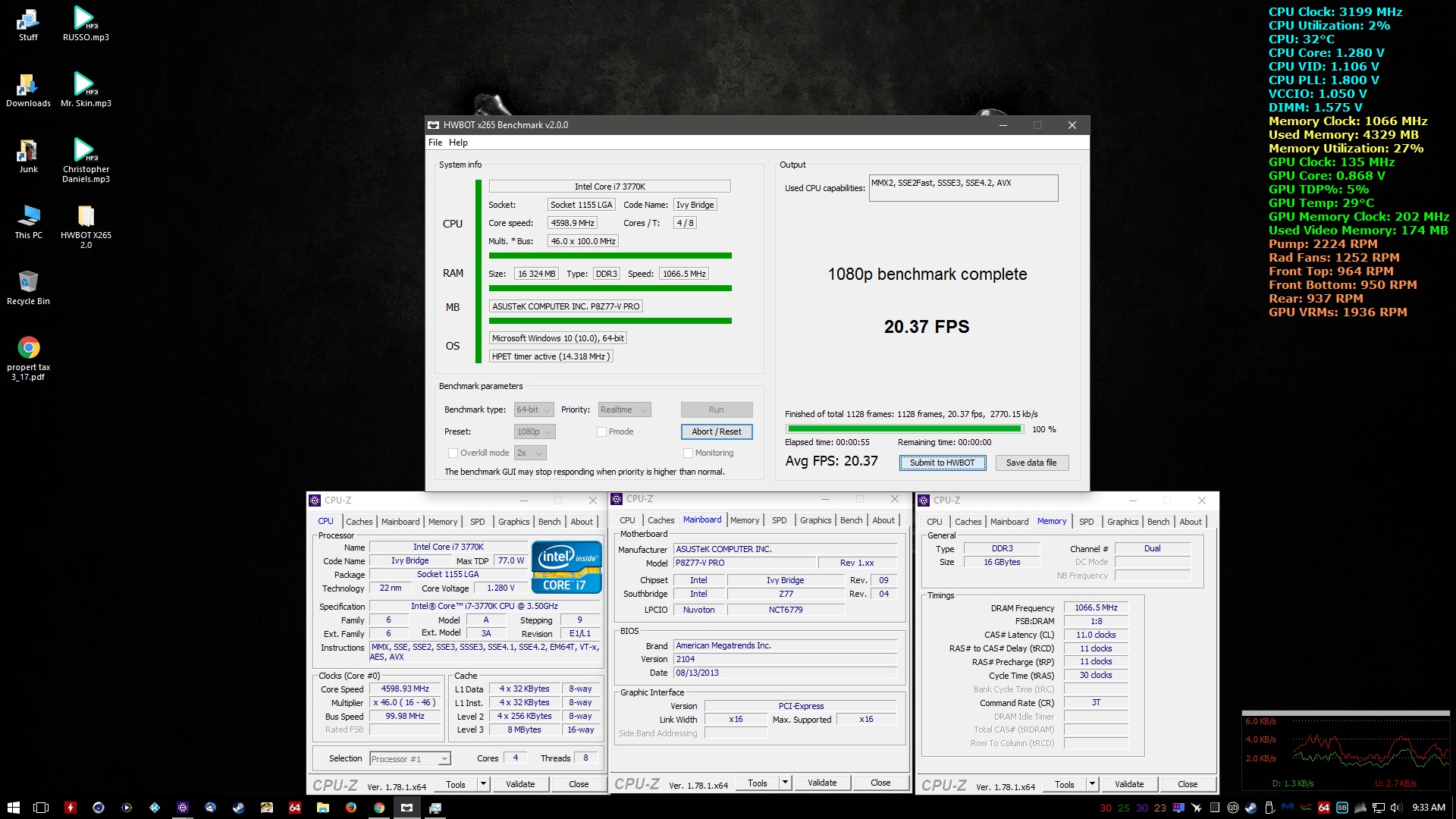
Task: Expand Tools arrow in Mainboard CPU-Z window
Action: [x=785, y=783]
